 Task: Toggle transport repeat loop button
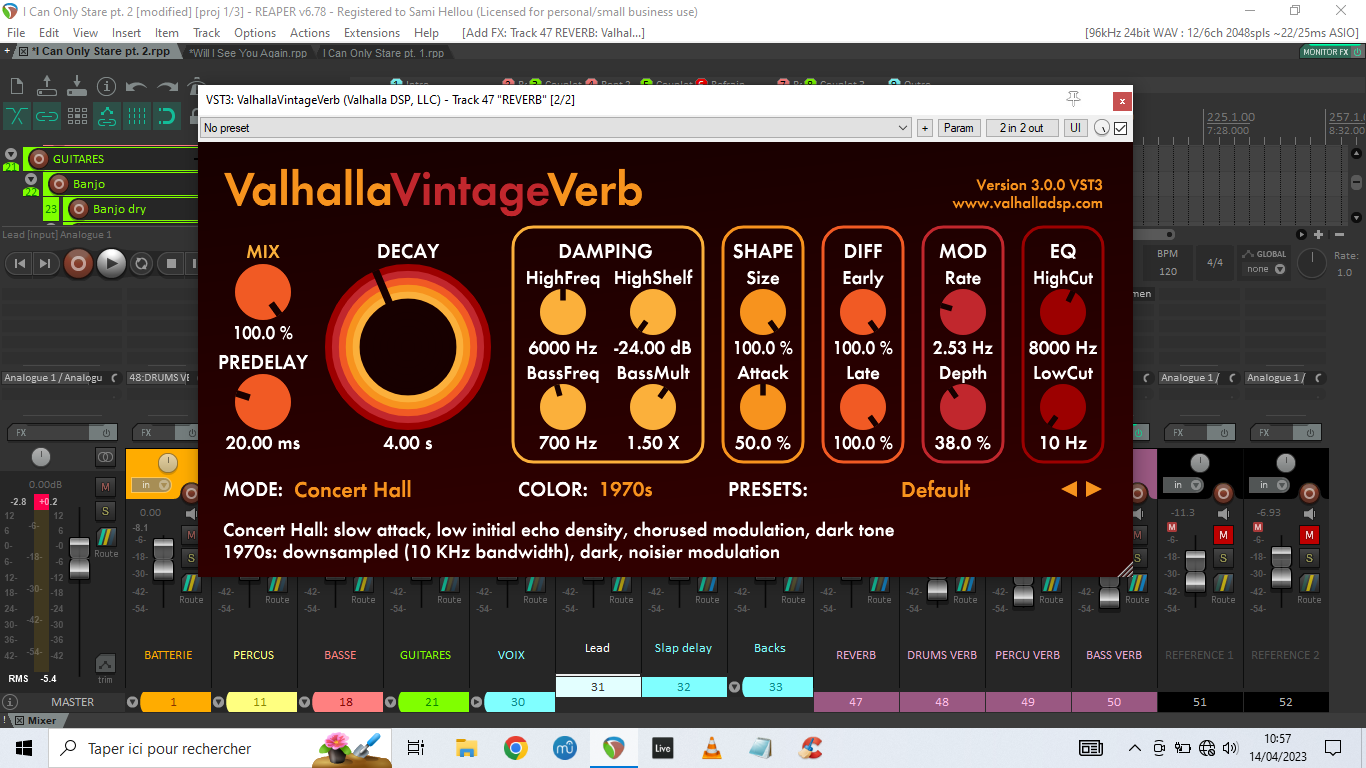pos(142,263)
